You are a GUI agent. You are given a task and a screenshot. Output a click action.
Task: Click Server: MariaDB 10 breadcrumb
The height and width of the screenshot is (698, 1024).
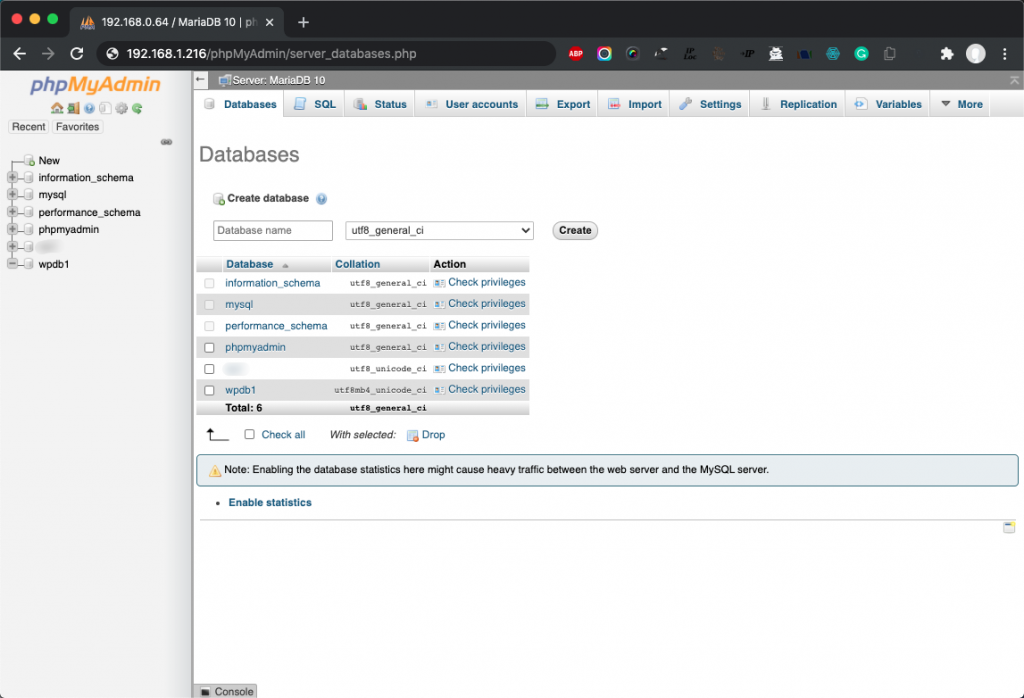point(279,80)
